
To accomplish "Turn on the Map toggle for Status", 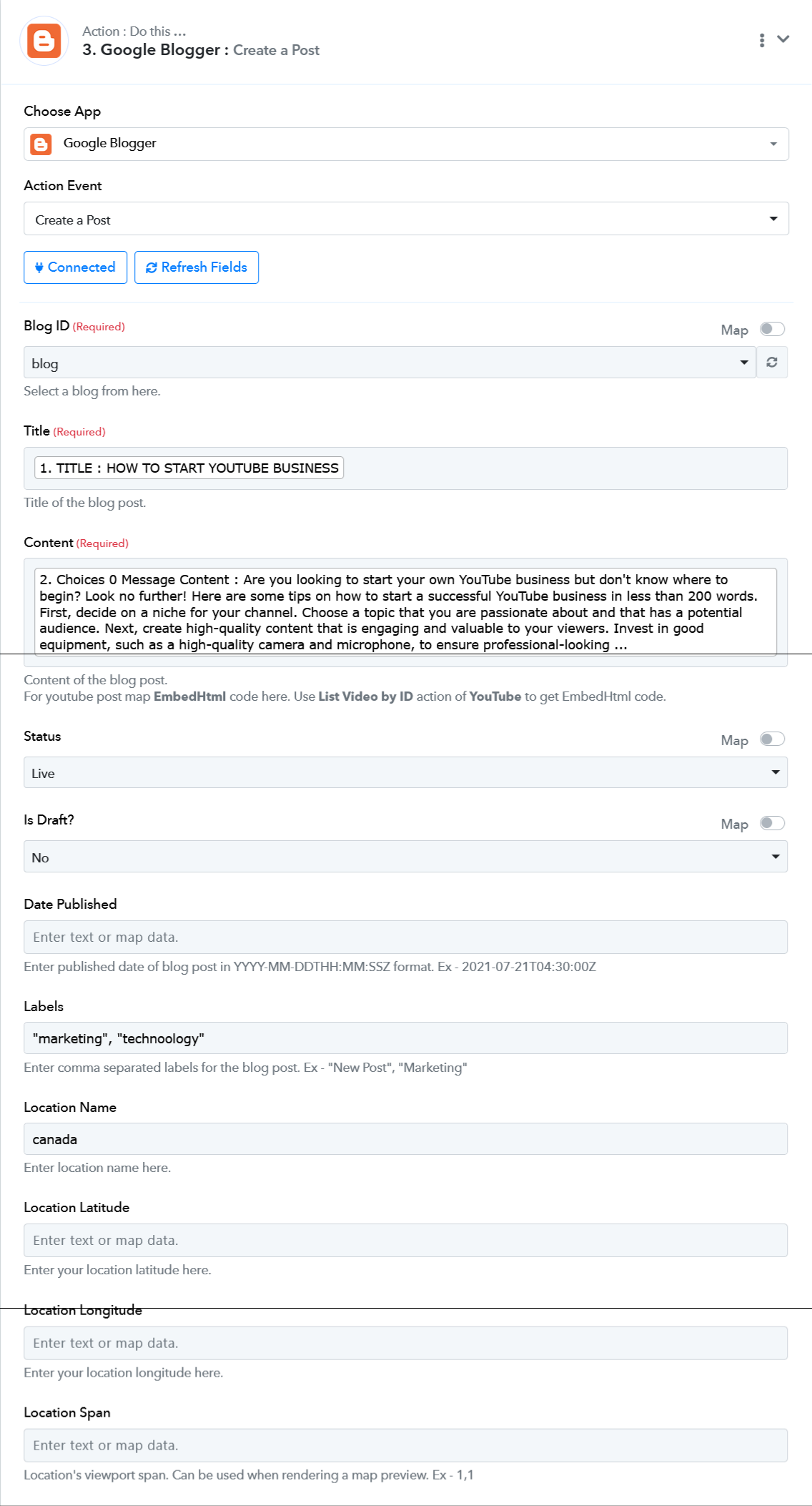I will tap(772, 739).
